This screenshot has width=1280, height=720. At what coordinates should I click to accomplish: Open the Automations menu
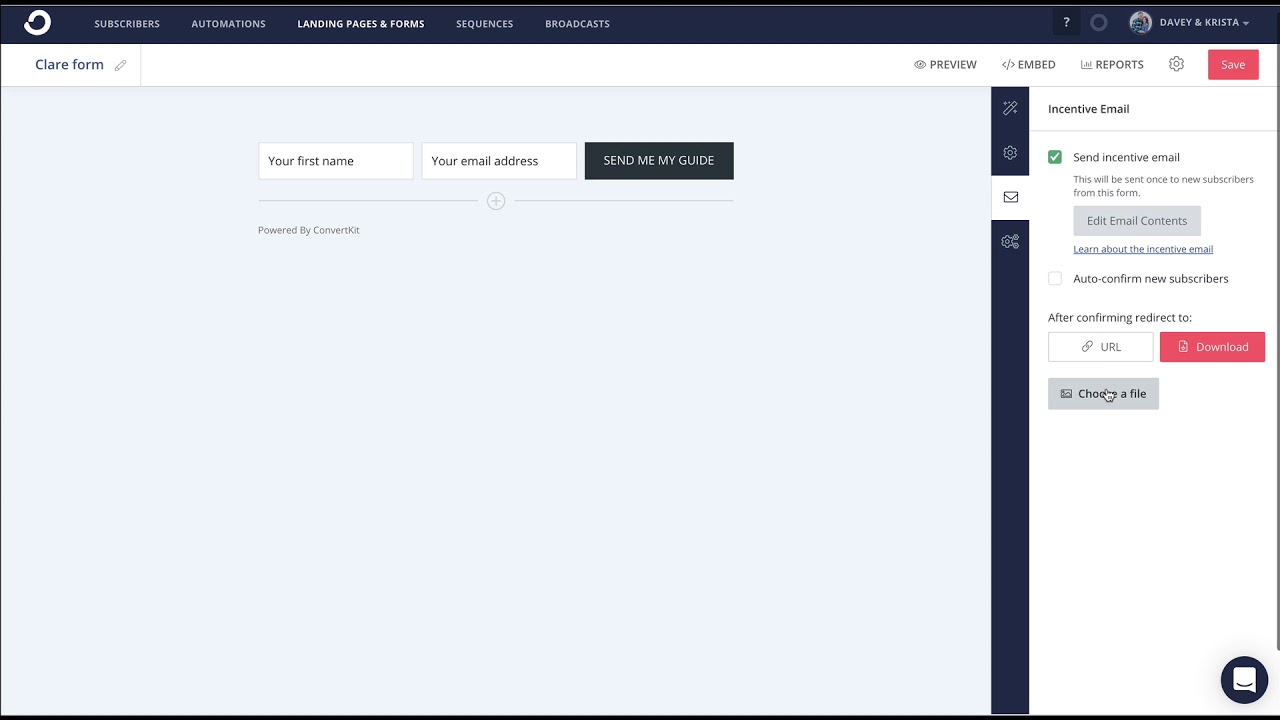[228, 23]
